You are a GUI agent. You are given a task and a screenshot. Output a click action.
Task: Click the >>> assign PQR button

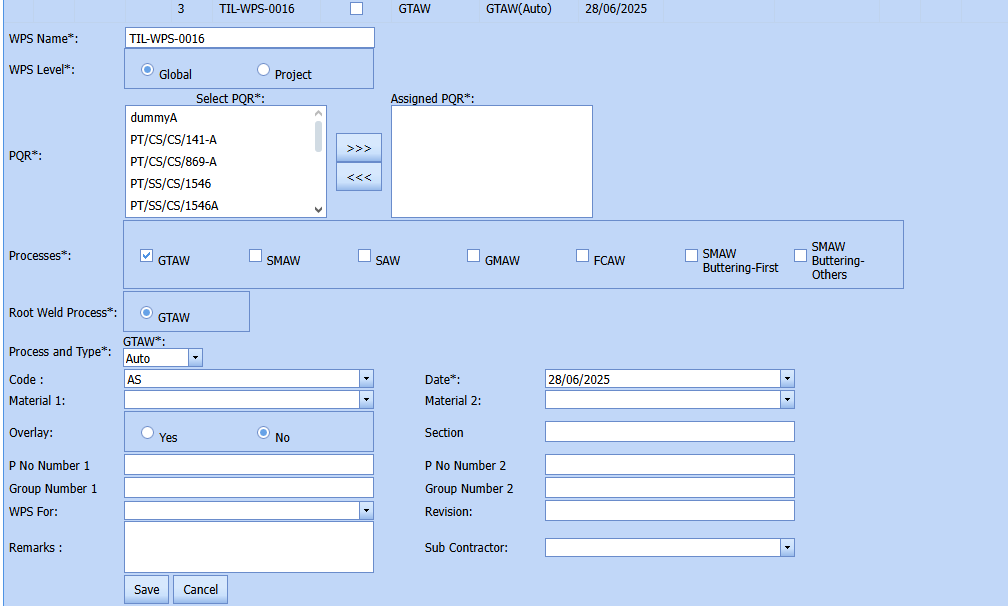358,148
